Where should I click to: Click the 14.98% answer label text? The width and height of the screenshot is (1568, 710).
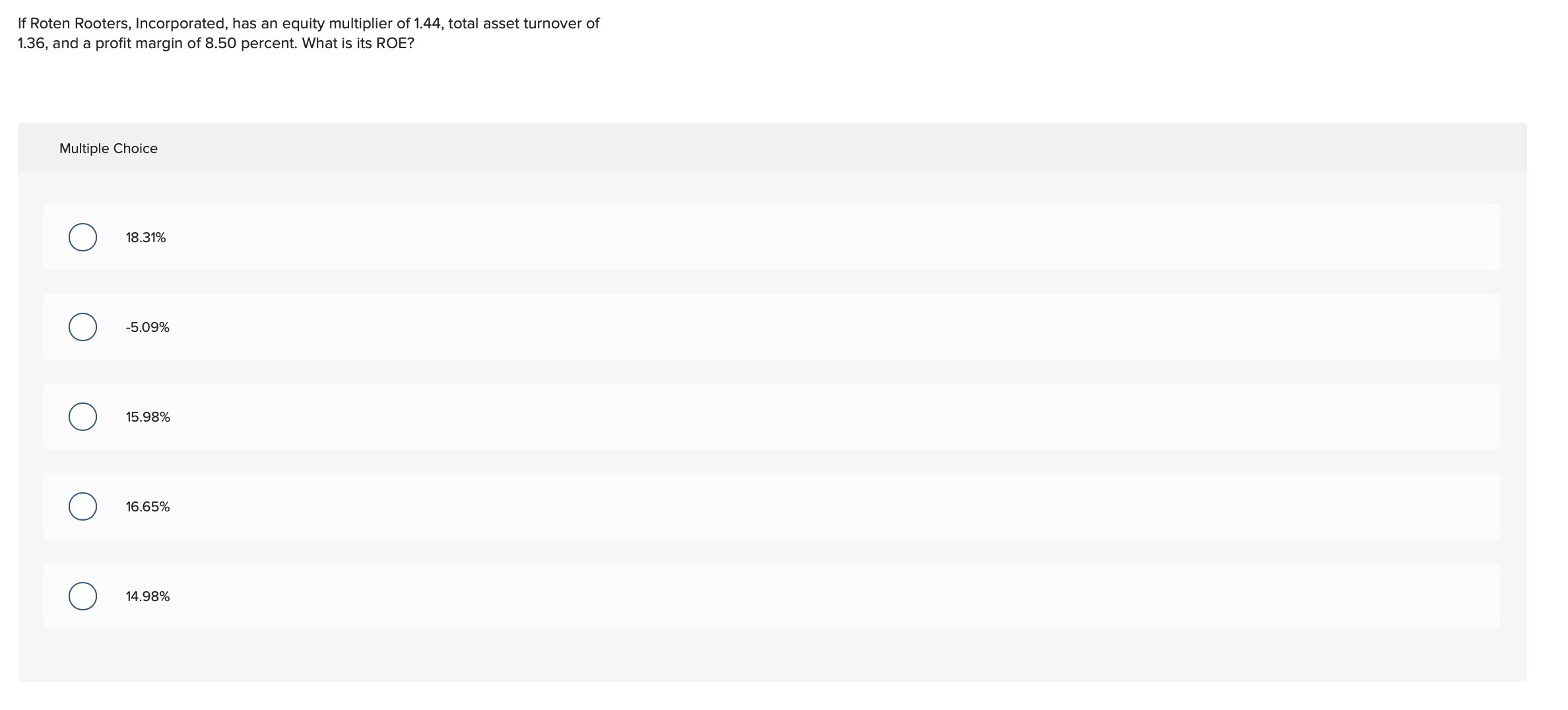click(x=147, y=597)
